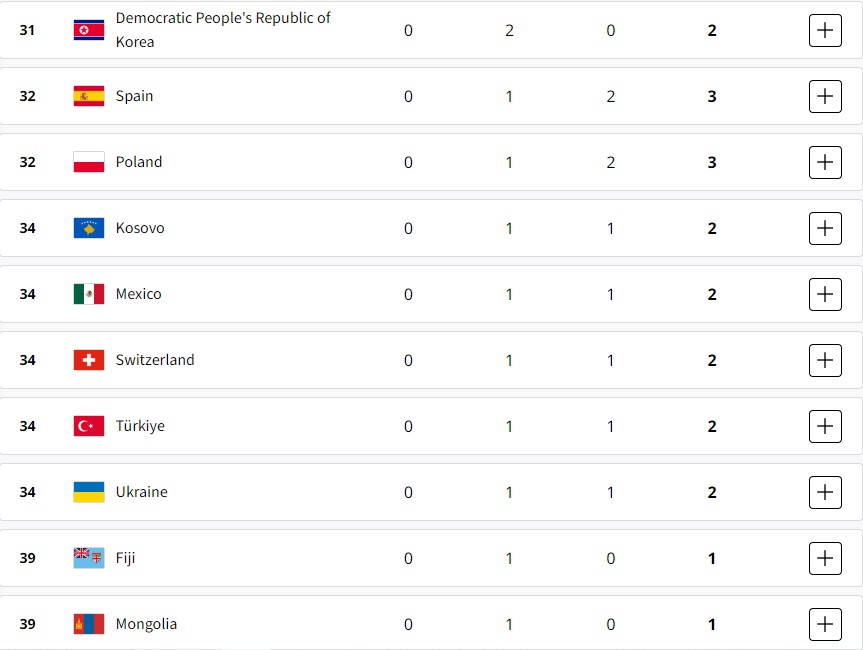Open the Ukraine country name link
Viewport: 863px width, 650px height.
click(141, 492)
